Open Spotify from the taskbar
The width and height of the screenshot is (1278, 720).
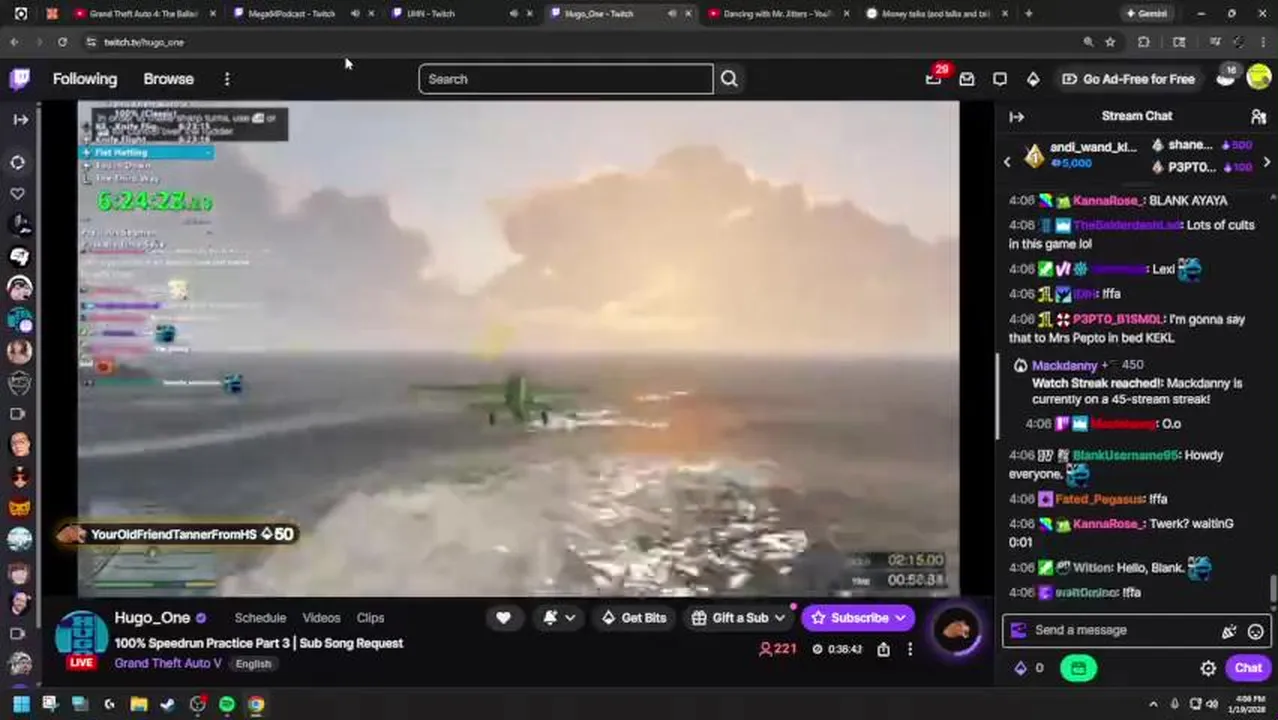227,704
